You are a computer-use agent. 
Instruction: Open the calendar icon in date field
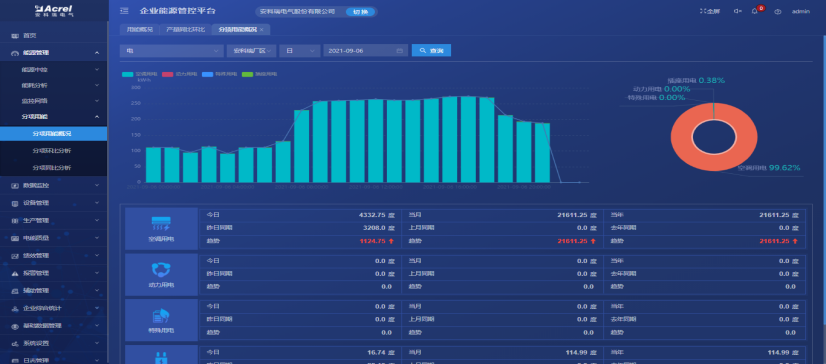pyautogui.click(x=399, y=51)
